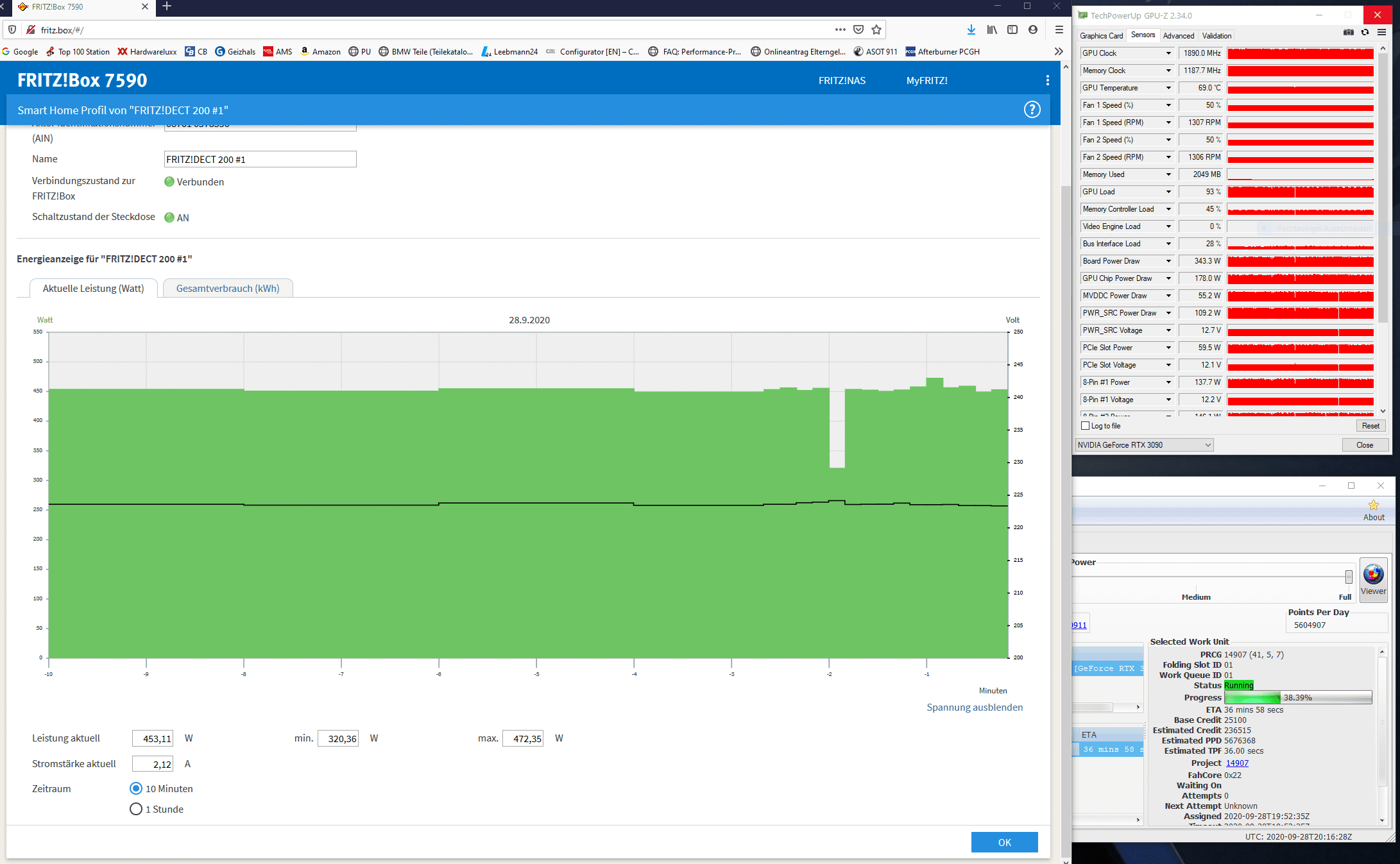Select the 1 Stunde radio button
The width and height of the screenshot is (1400, 864).
tap(136, 809)
